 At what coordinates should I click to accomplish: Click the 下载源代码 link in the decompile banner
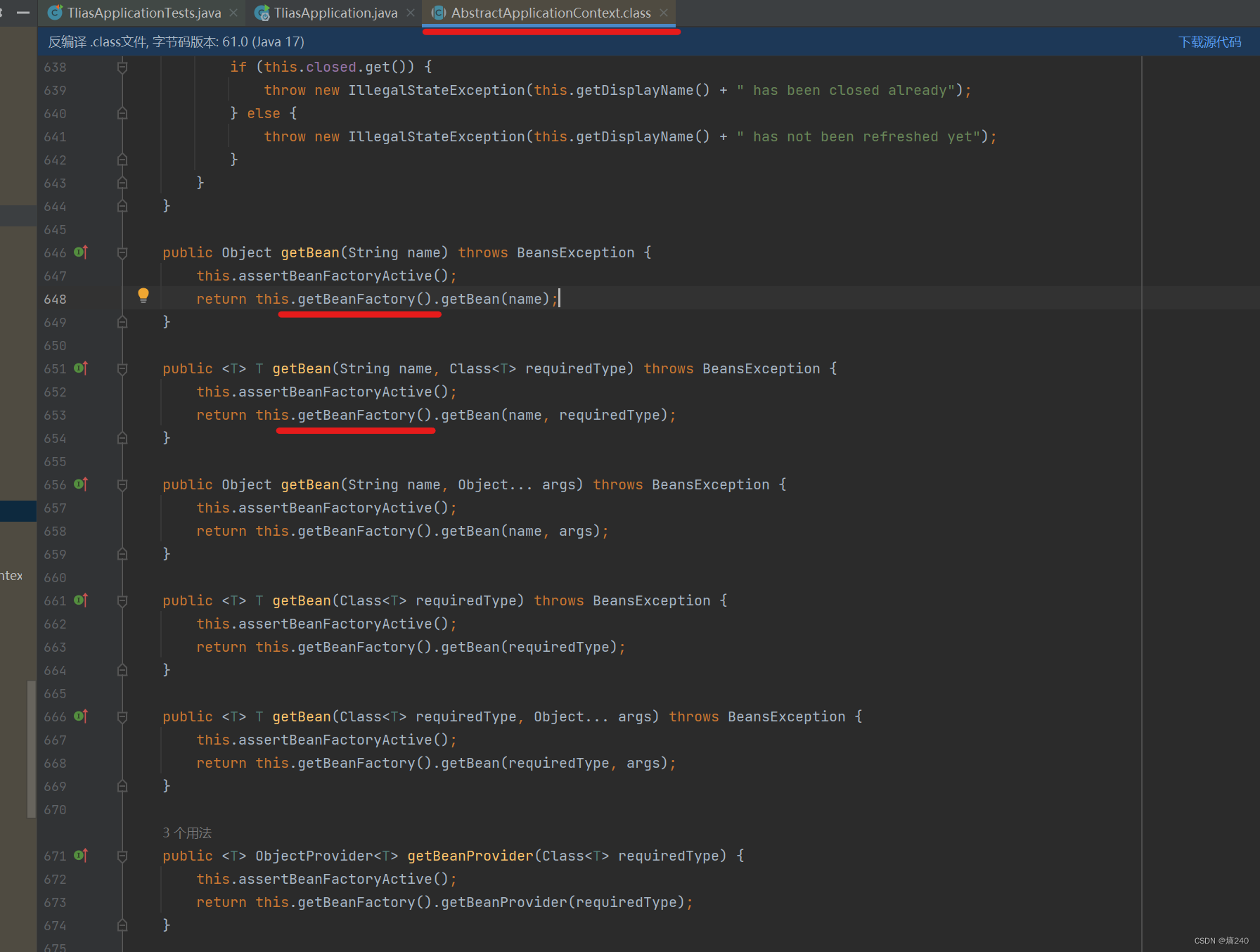(x=1209, y=41)
